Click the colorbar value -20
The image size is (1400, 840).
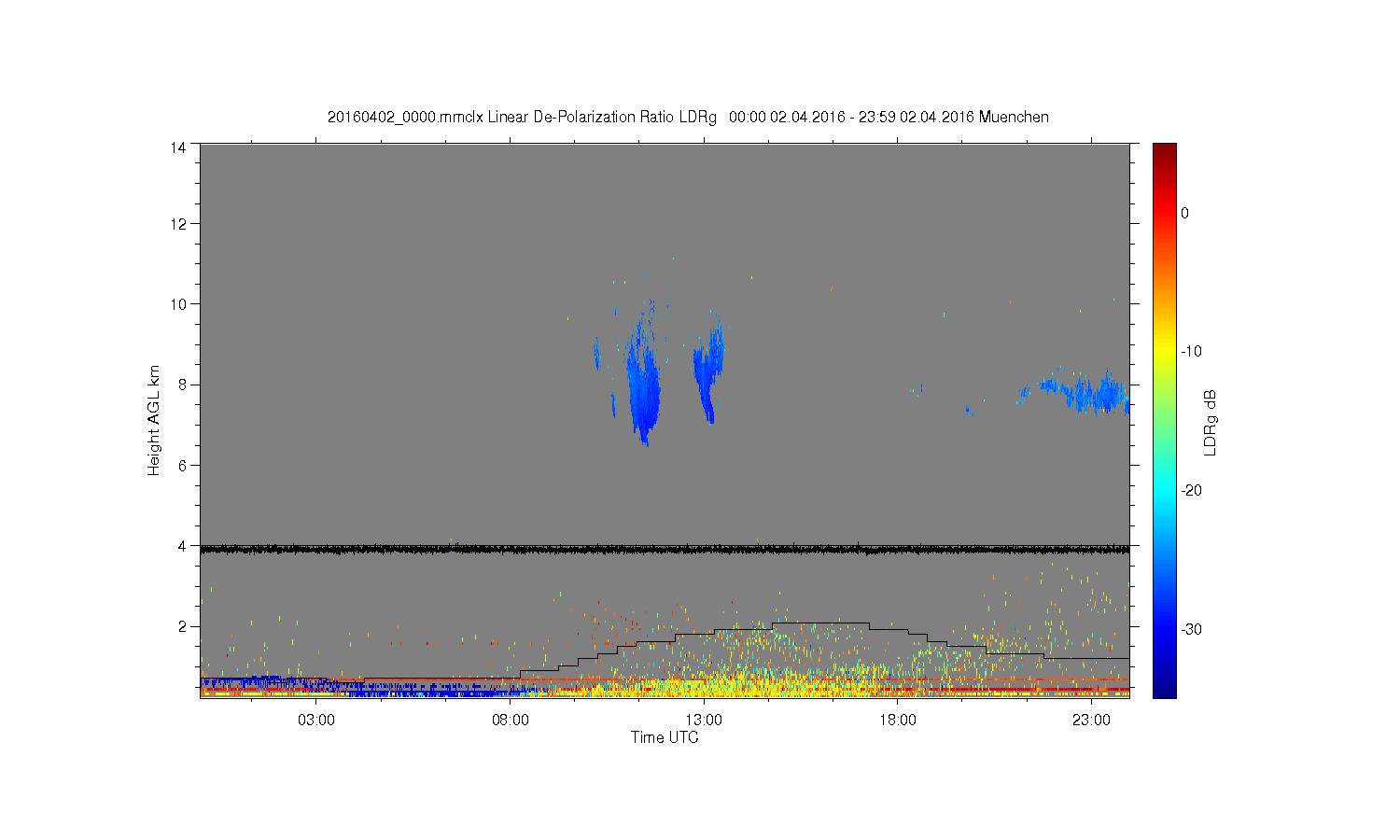pyautogui.click(x=1191, y=491)
